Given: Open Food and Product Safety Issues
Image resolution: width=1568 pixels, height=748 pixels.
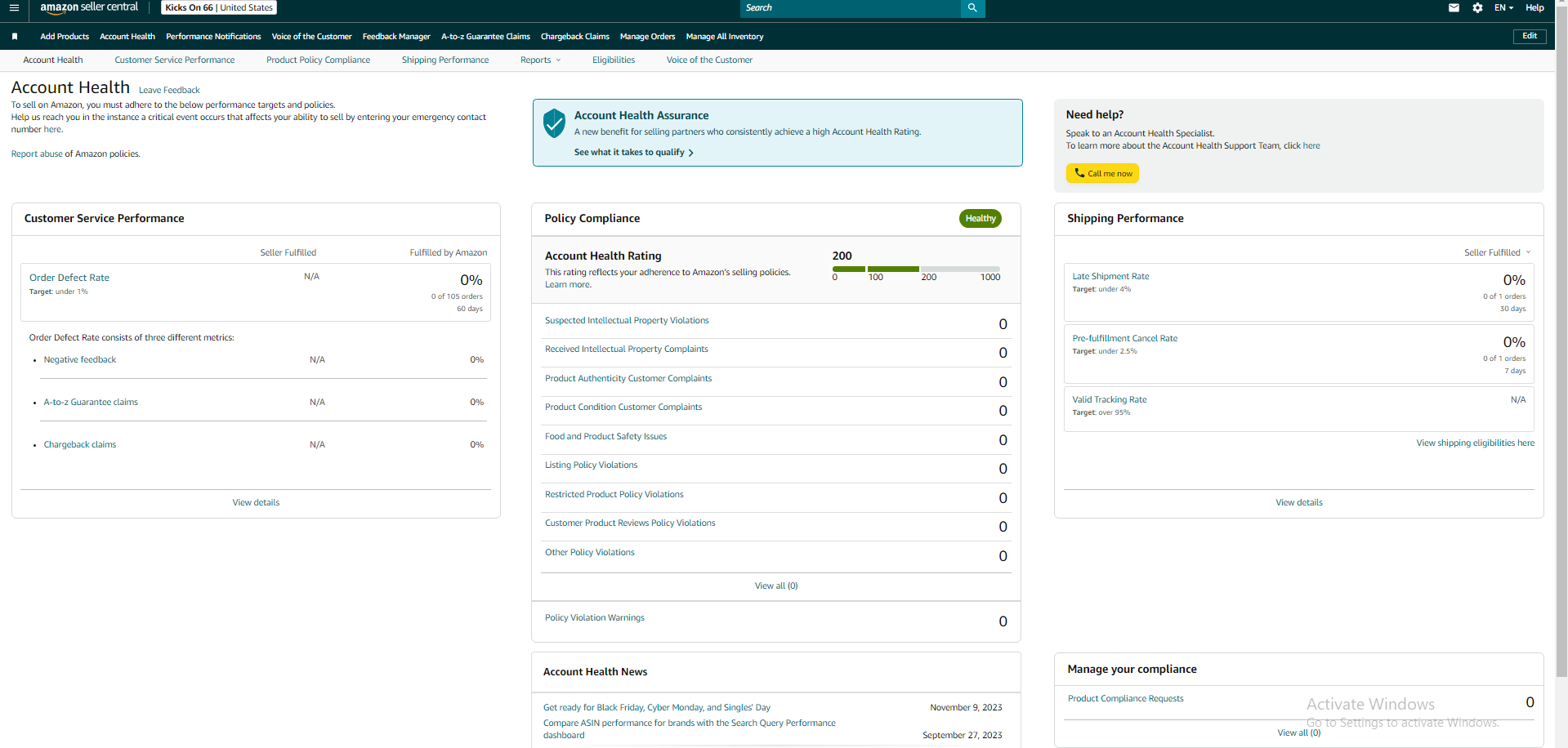Looking at the screenshot, I should (x=605, y=437).
